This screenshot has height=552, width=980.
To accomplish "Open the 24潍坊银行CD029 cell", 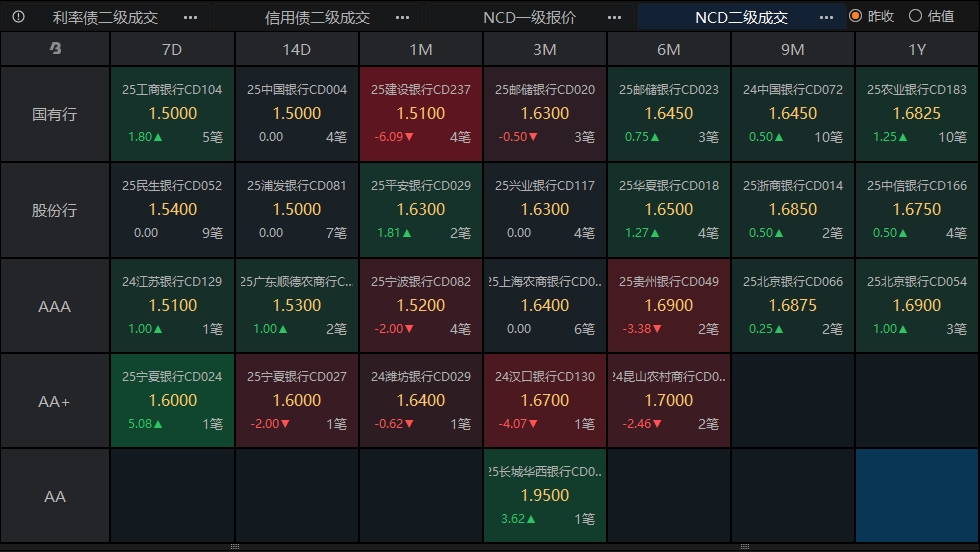I will point(421,401).
